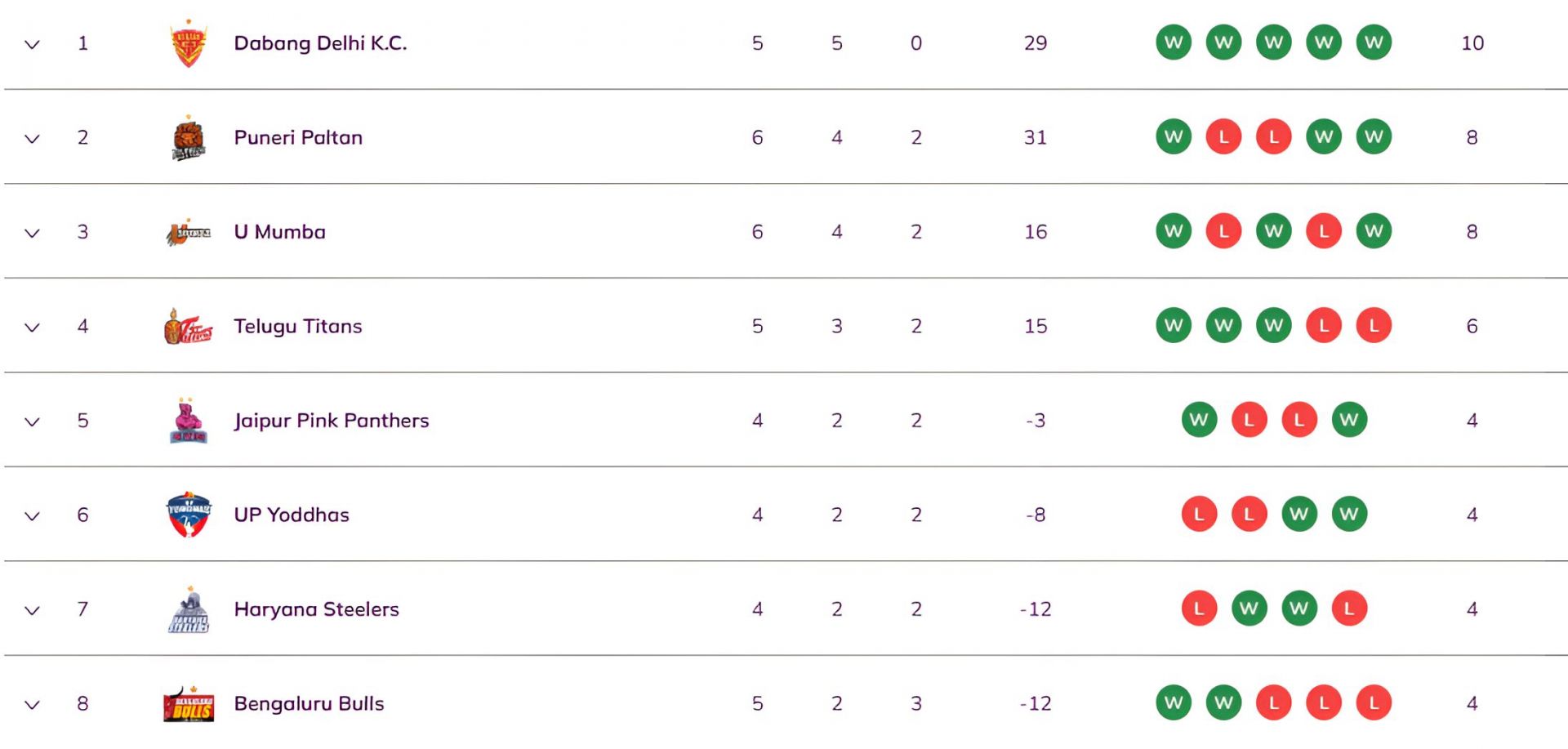Click the W badge in Haryana Steelers' form streak
This screenshot has height=749, width=1568.
[x=1249, y=608]
